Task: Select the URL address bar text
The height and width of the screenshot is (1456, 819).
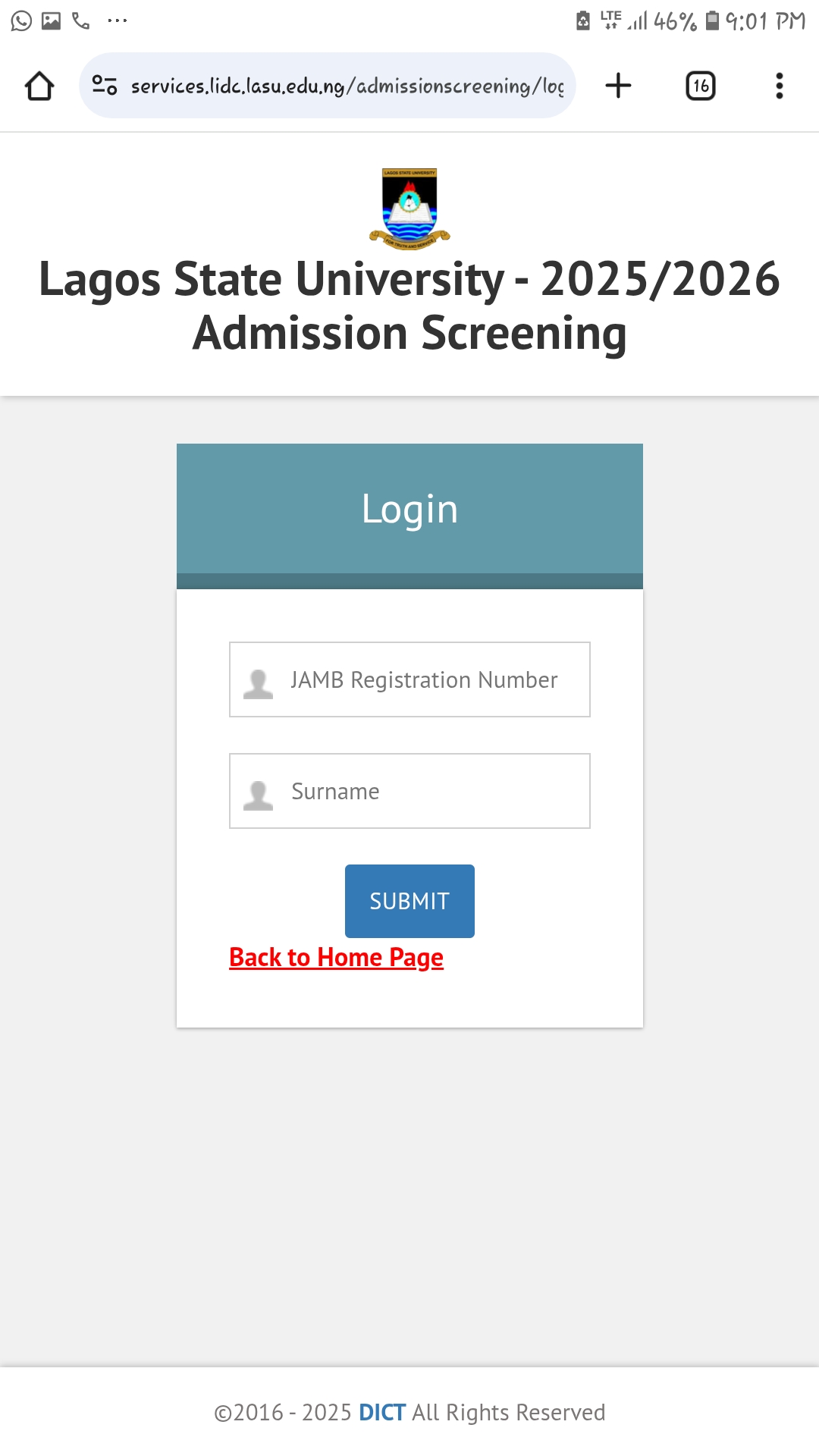Action: point(347,86)
